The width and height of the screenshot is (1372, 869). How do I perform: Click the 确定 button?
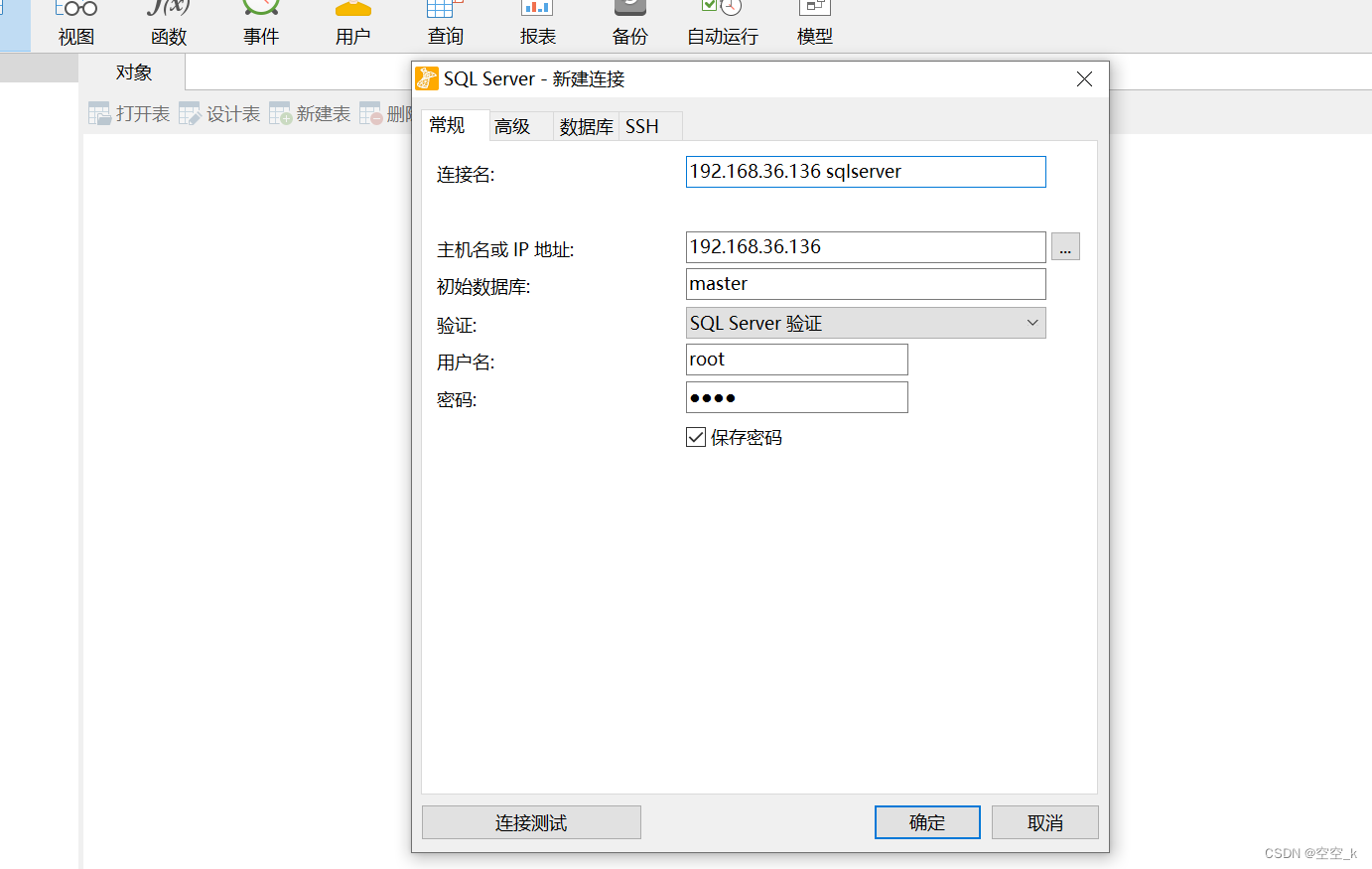927,822
